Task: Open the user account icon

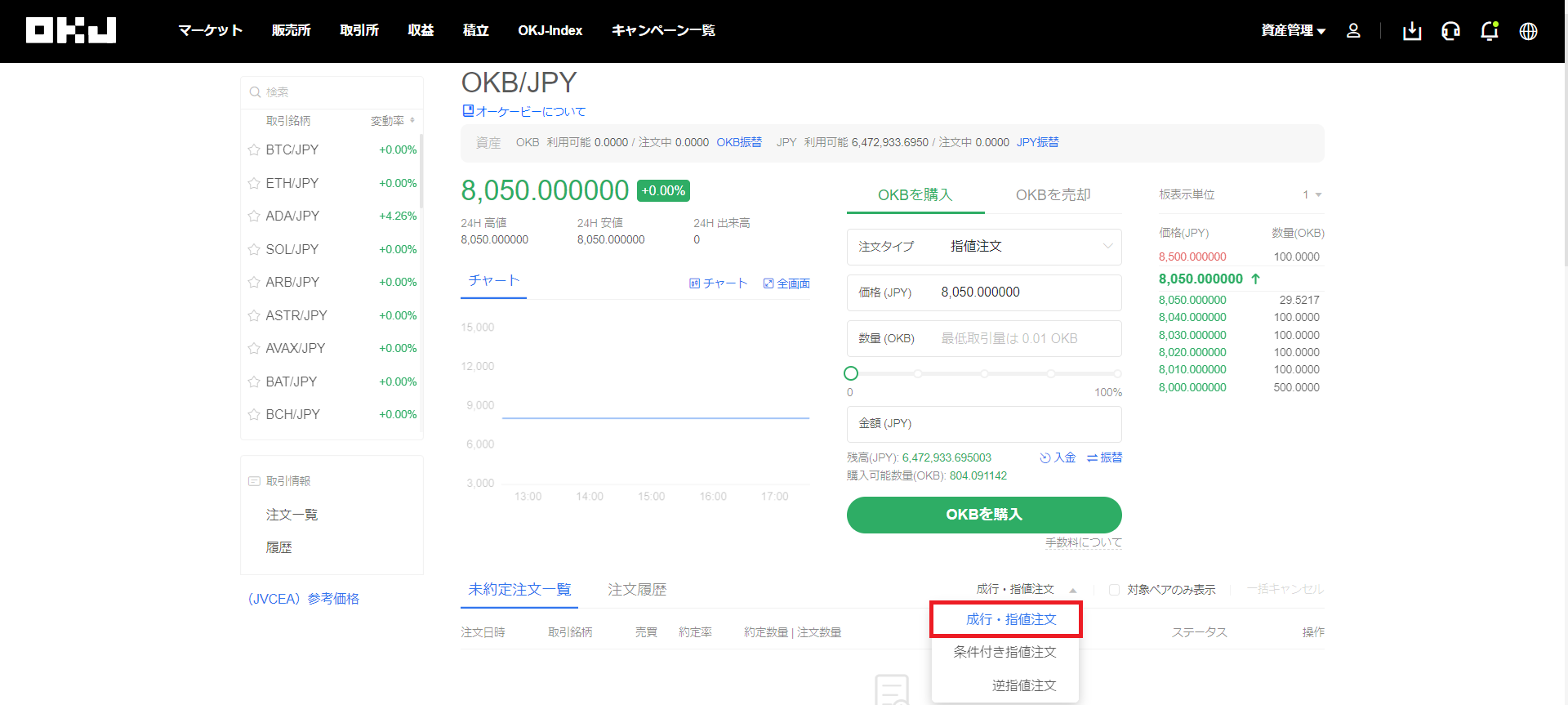Action: pos(1353,30)
